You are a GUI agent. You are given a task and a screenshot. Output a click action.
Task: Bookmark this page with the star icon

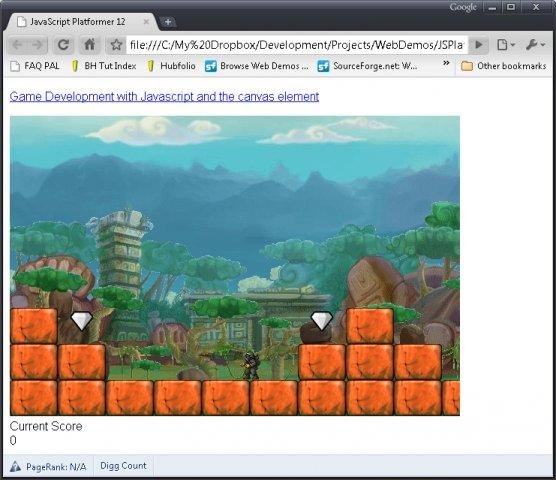pos(116,45)
